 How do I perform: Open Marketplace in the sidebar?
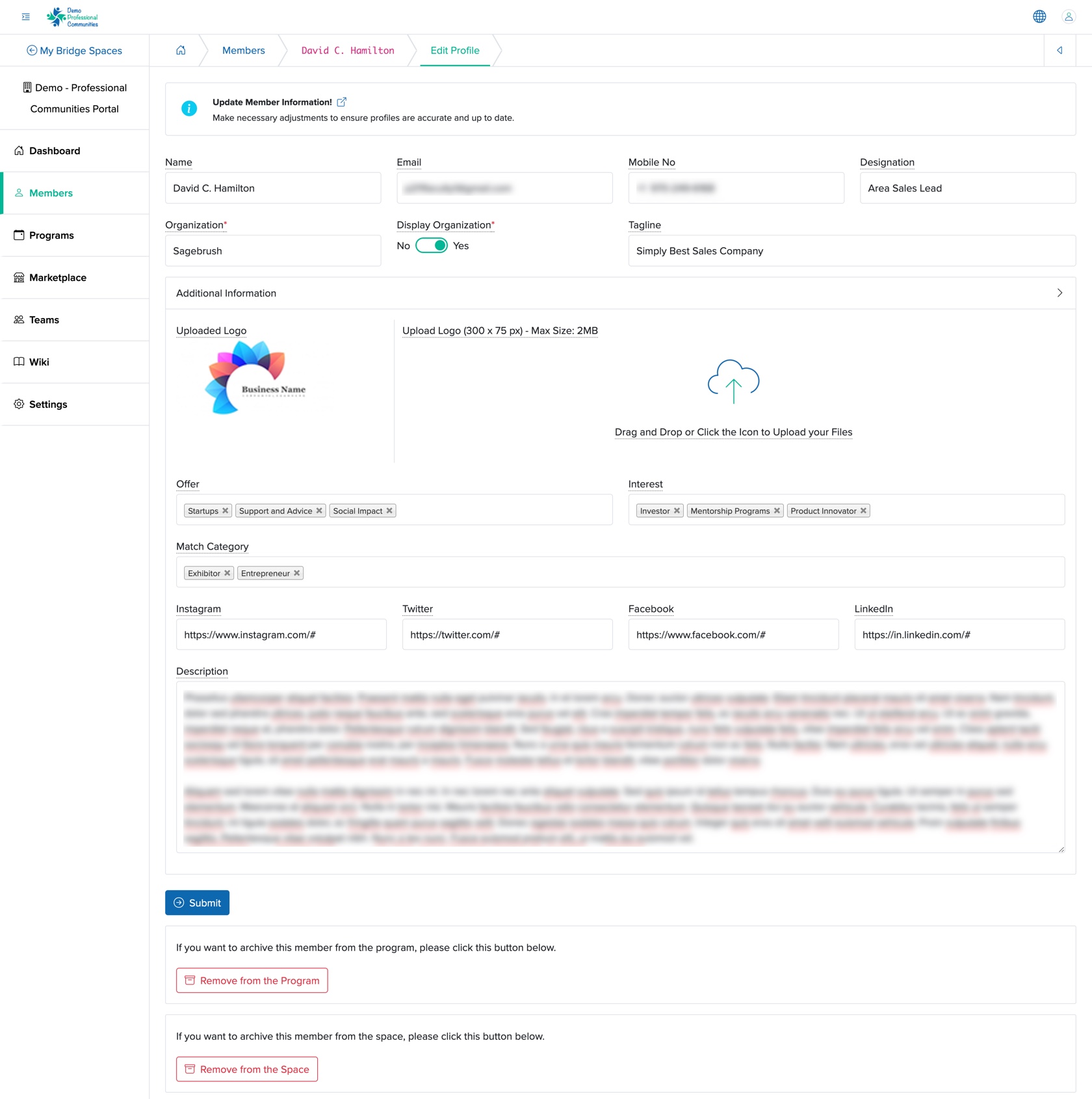(75, 278)
